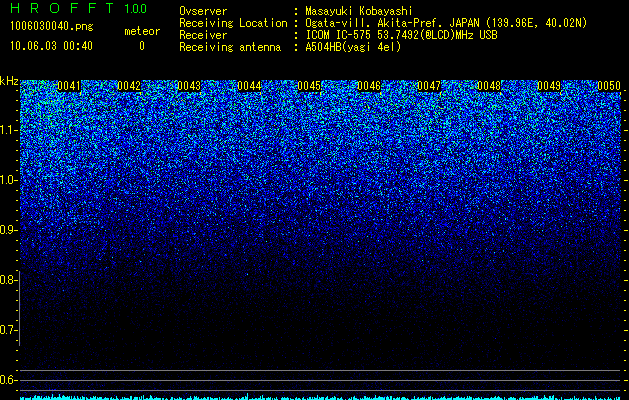Click the kHz axis unit label

point(9,81)
